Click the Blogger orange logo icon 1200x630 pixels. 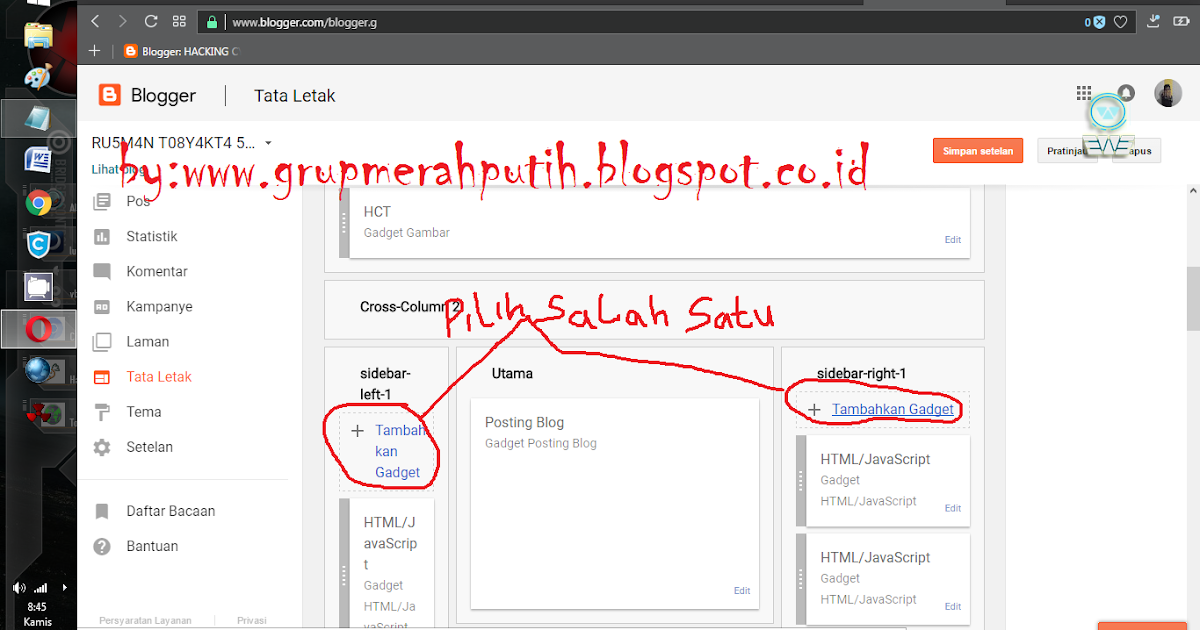click(110, 95)
